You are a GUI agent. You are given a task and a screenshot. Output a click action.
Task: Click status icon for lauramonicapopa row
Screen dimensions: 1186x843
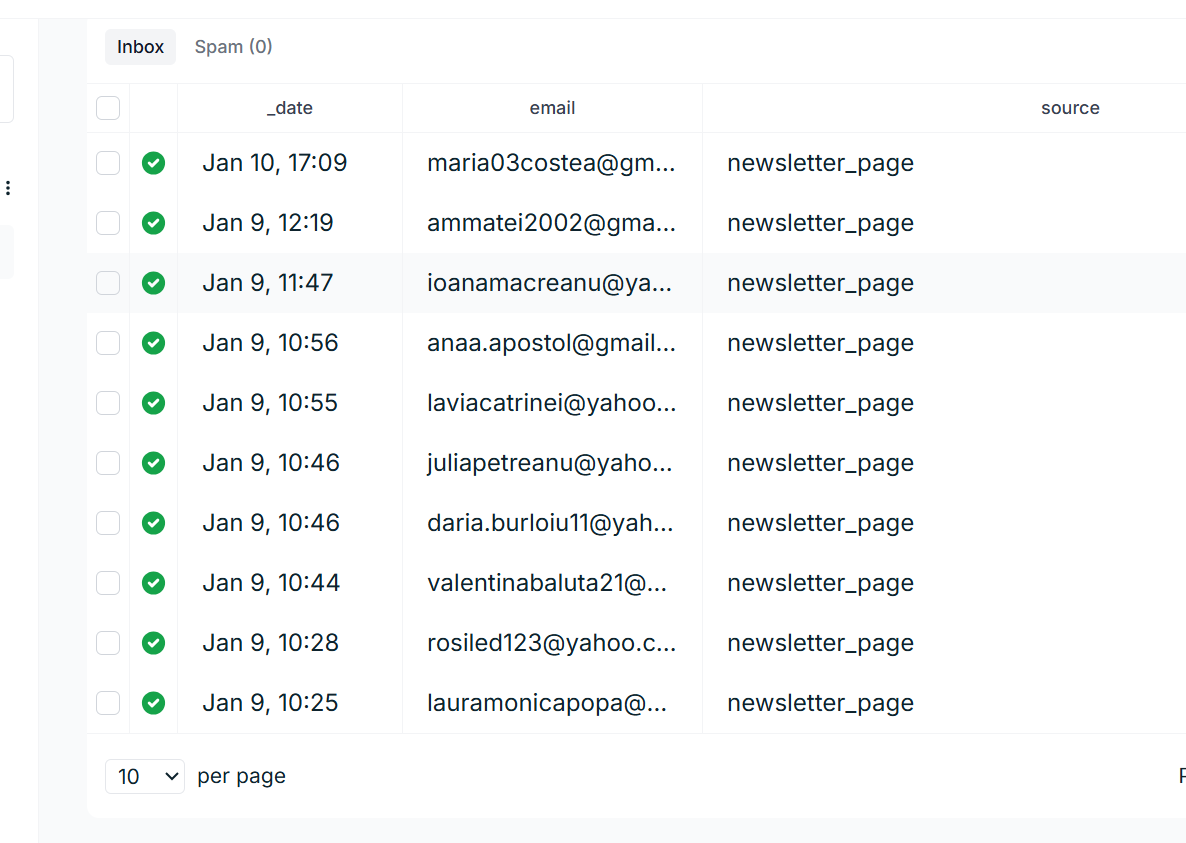coord(153,703)
